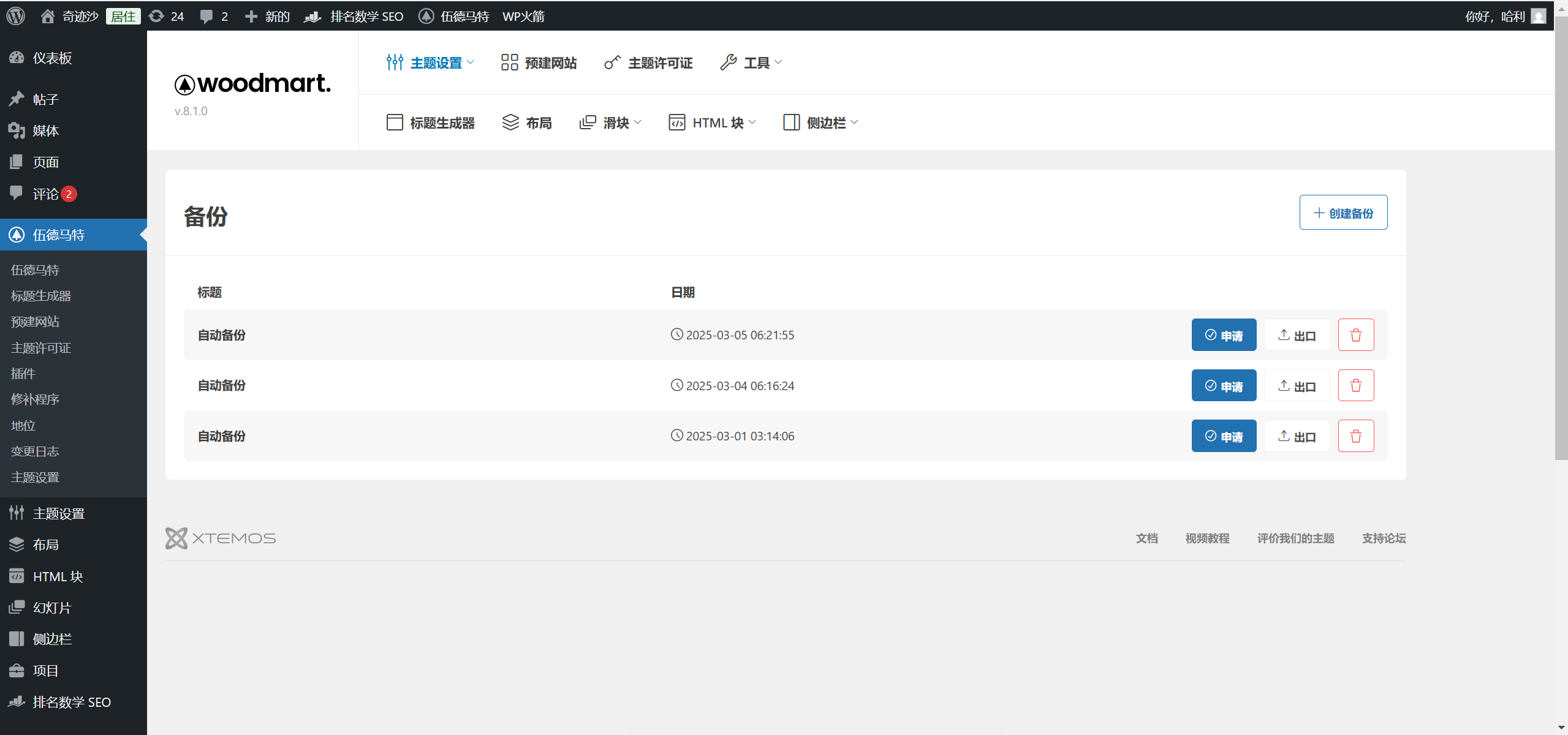
Task: Click the 变更日志 sidebar entry
Action: (34, 451)
